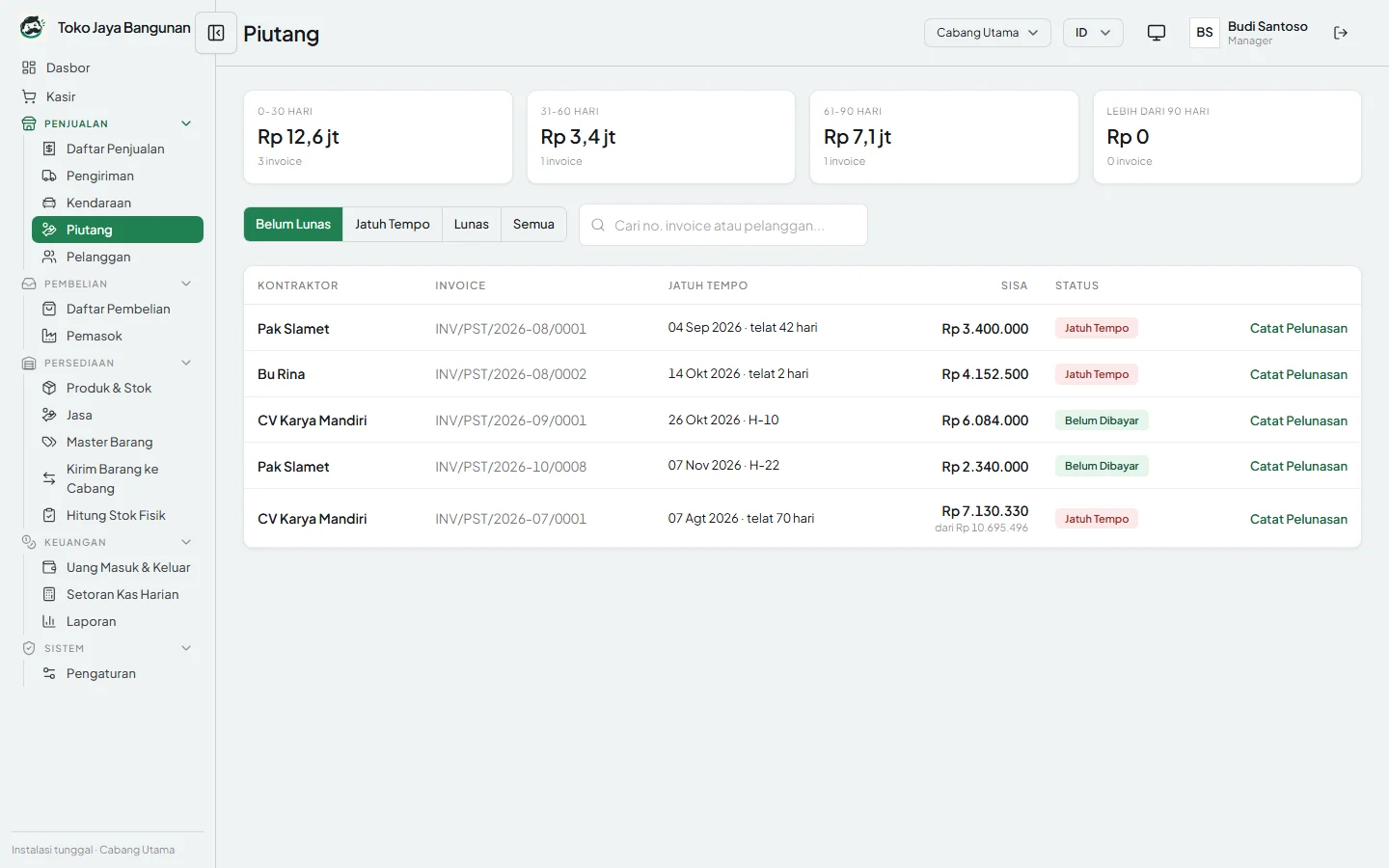Open the Uang Masuk & Keluar wallet icon
This screenshot has width=1389, height=868.
pos(49,567)
